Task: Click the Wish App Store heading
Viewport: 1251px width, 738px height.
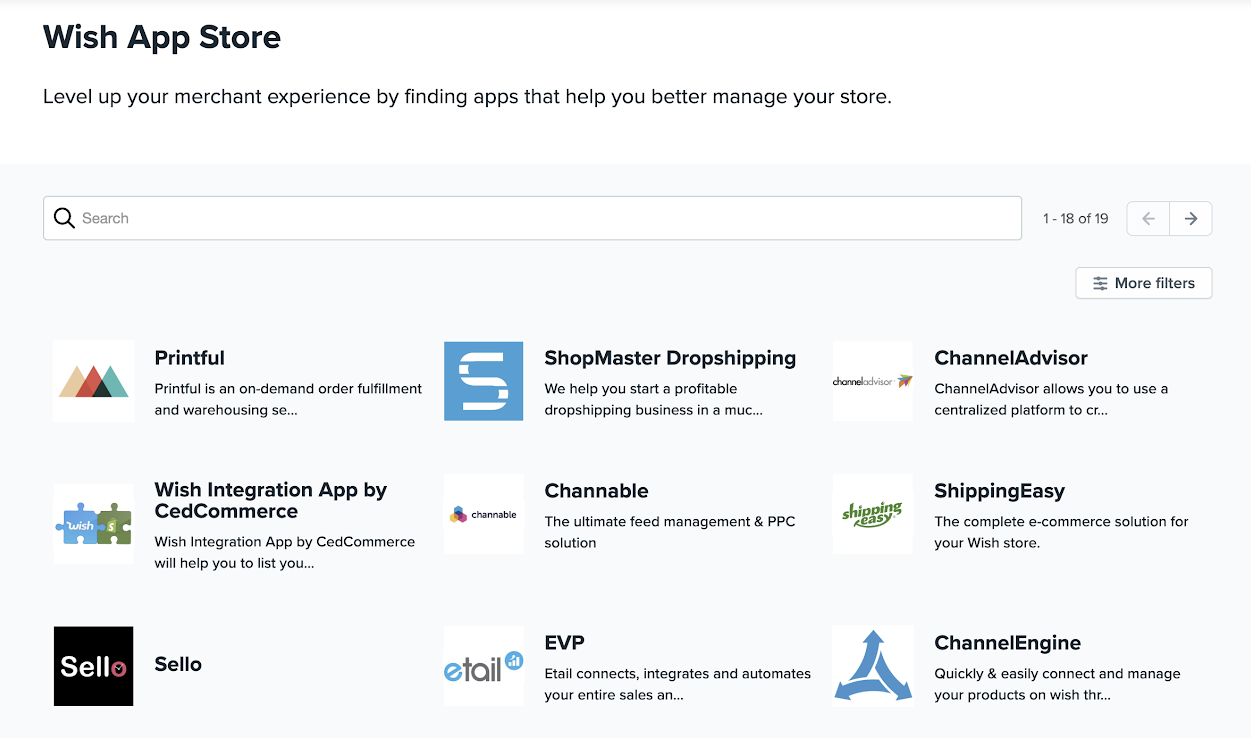Action: (x=161, y=37)
